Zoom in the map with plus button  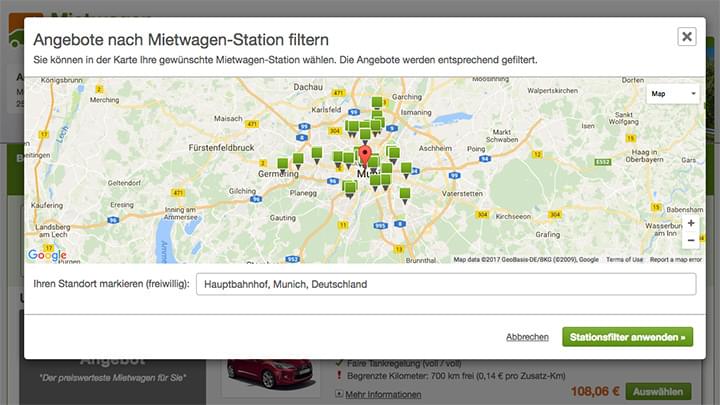[691, 223]
